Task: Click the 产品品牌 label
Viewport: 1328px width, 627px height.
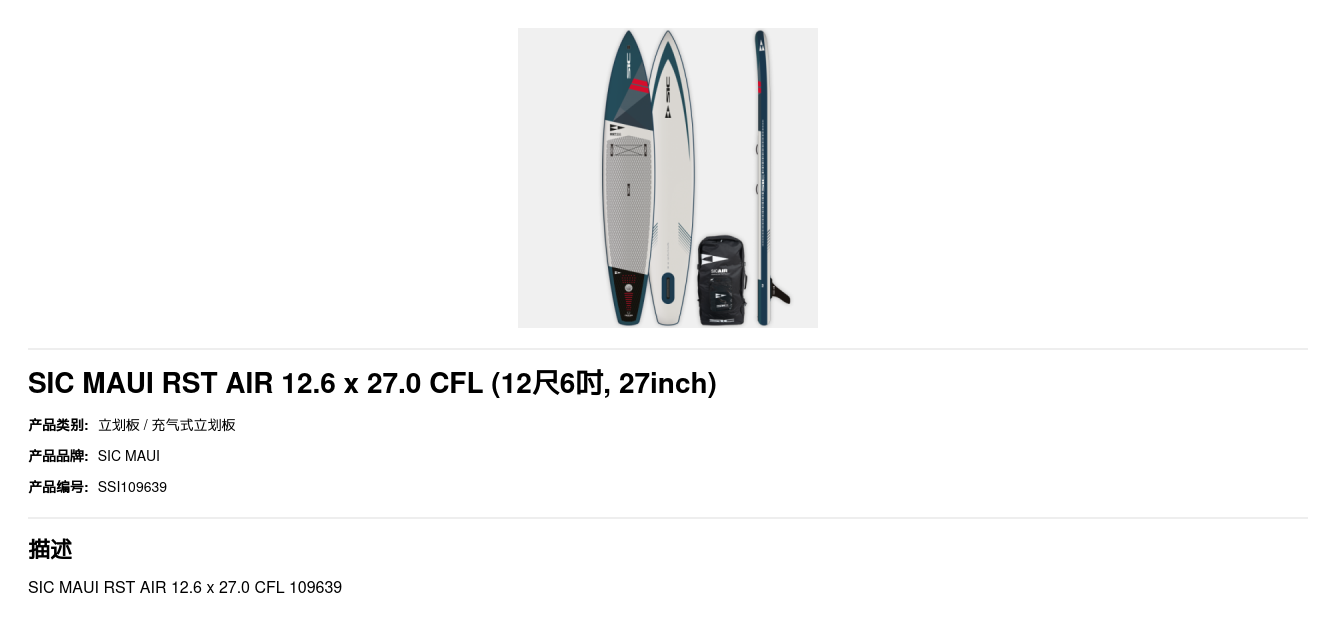Action: pos(58,456)
